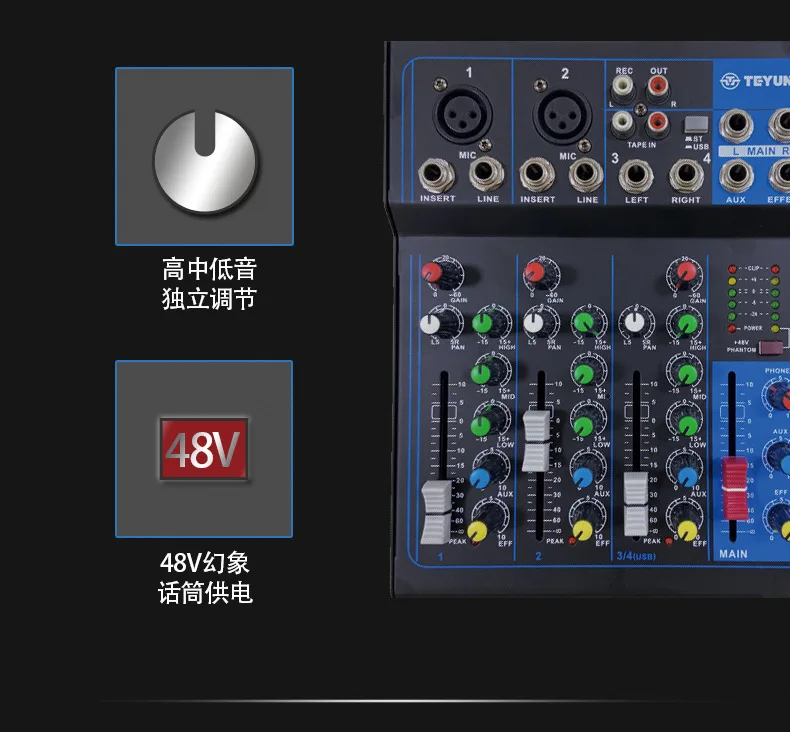
Task: Click the channel 1 gray fader cap
Action: (436, 512)
